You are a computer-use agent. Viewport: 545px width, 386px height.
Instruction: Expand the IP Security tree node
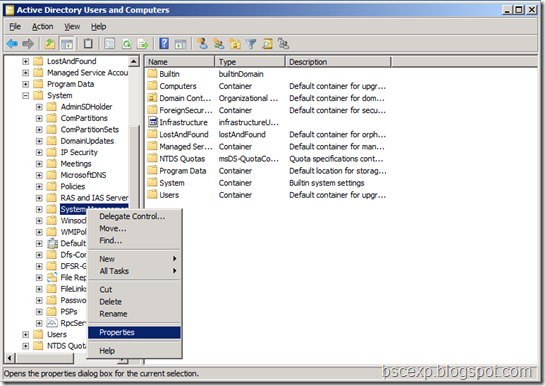[39, 152]
